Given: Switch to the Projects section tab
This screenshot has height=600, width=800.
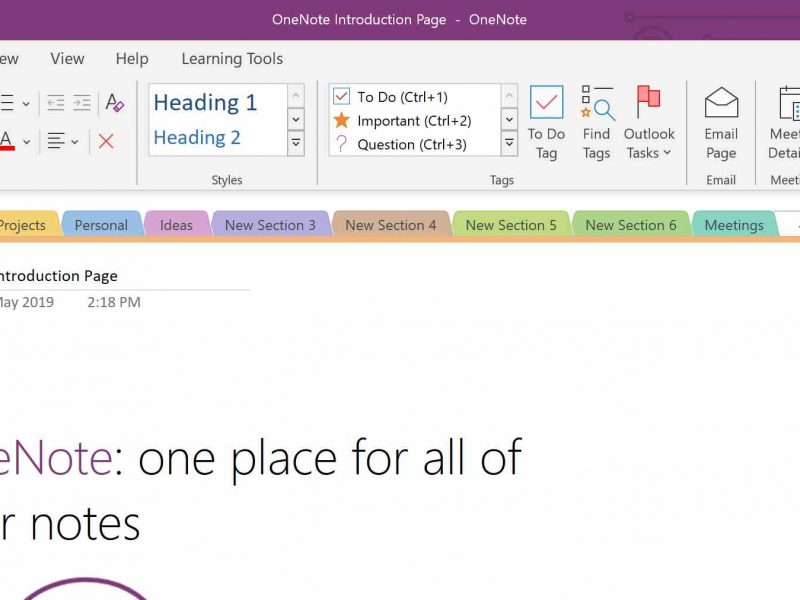Looking at the screenshot, I should (29, 224).
